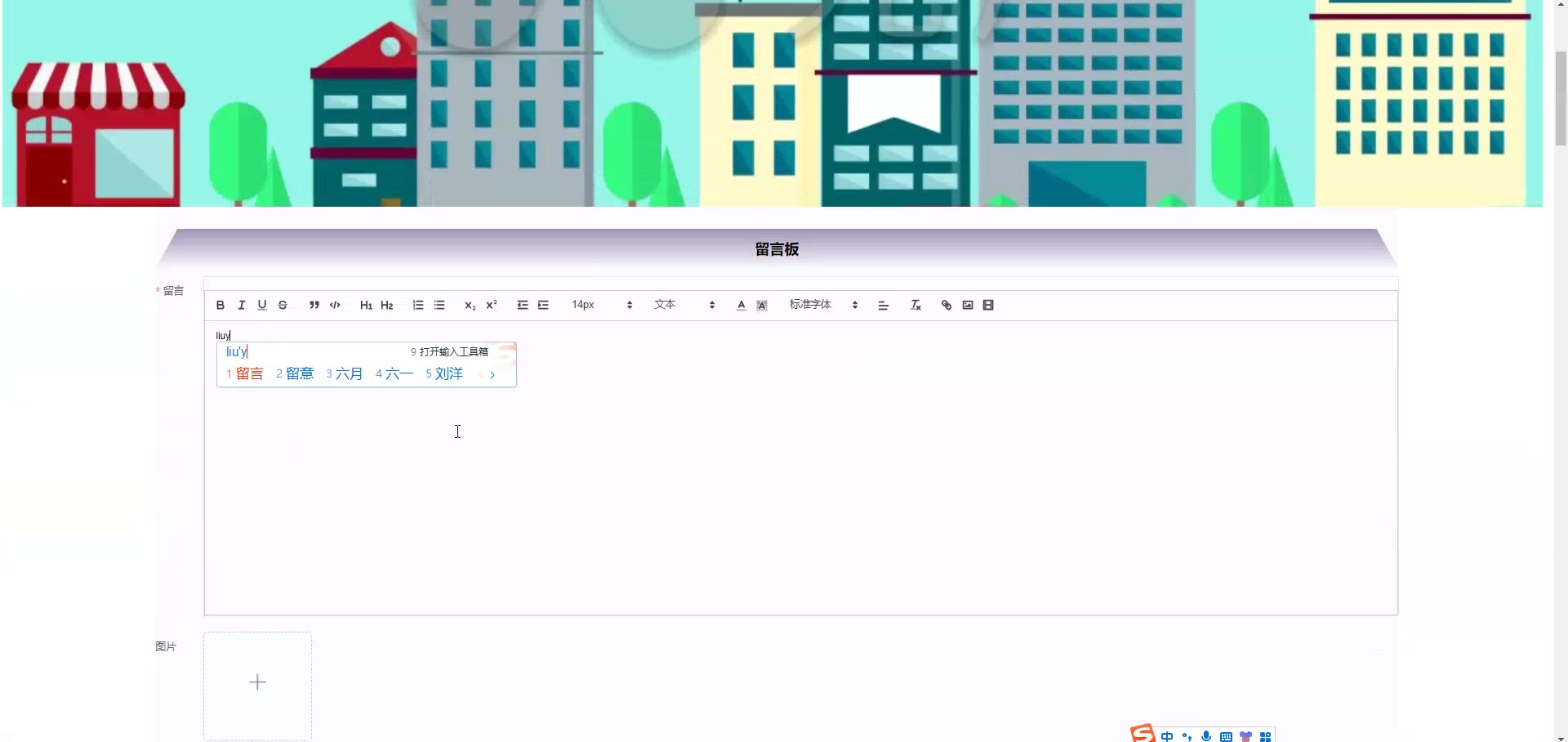Open soft keyboard in IME bar
1568x742 pixels.
click(1226, 736)
